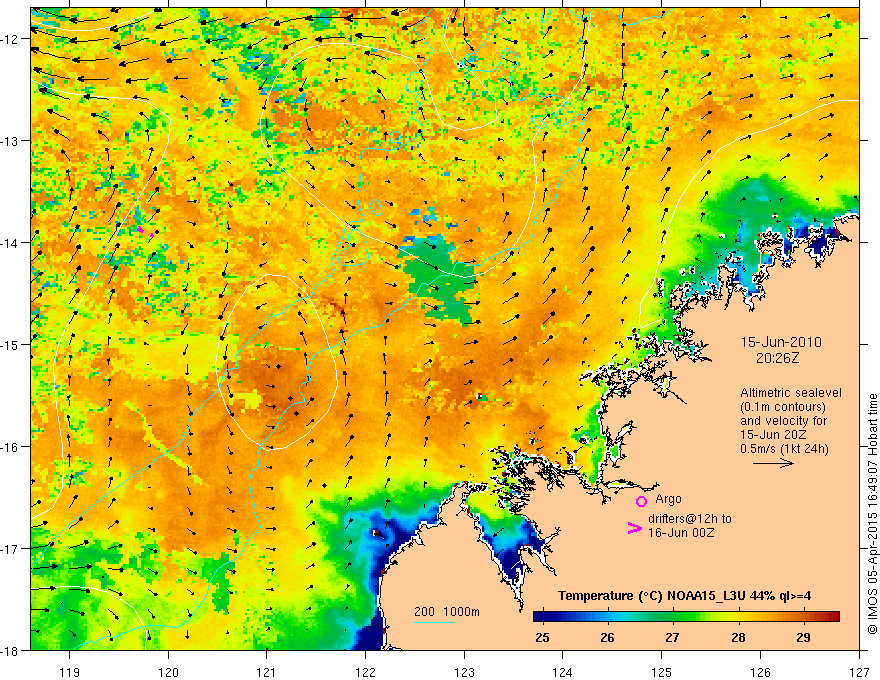Click the '15-Jun-2010' date text
Screen dimensions: 880x680
(781, 342)
